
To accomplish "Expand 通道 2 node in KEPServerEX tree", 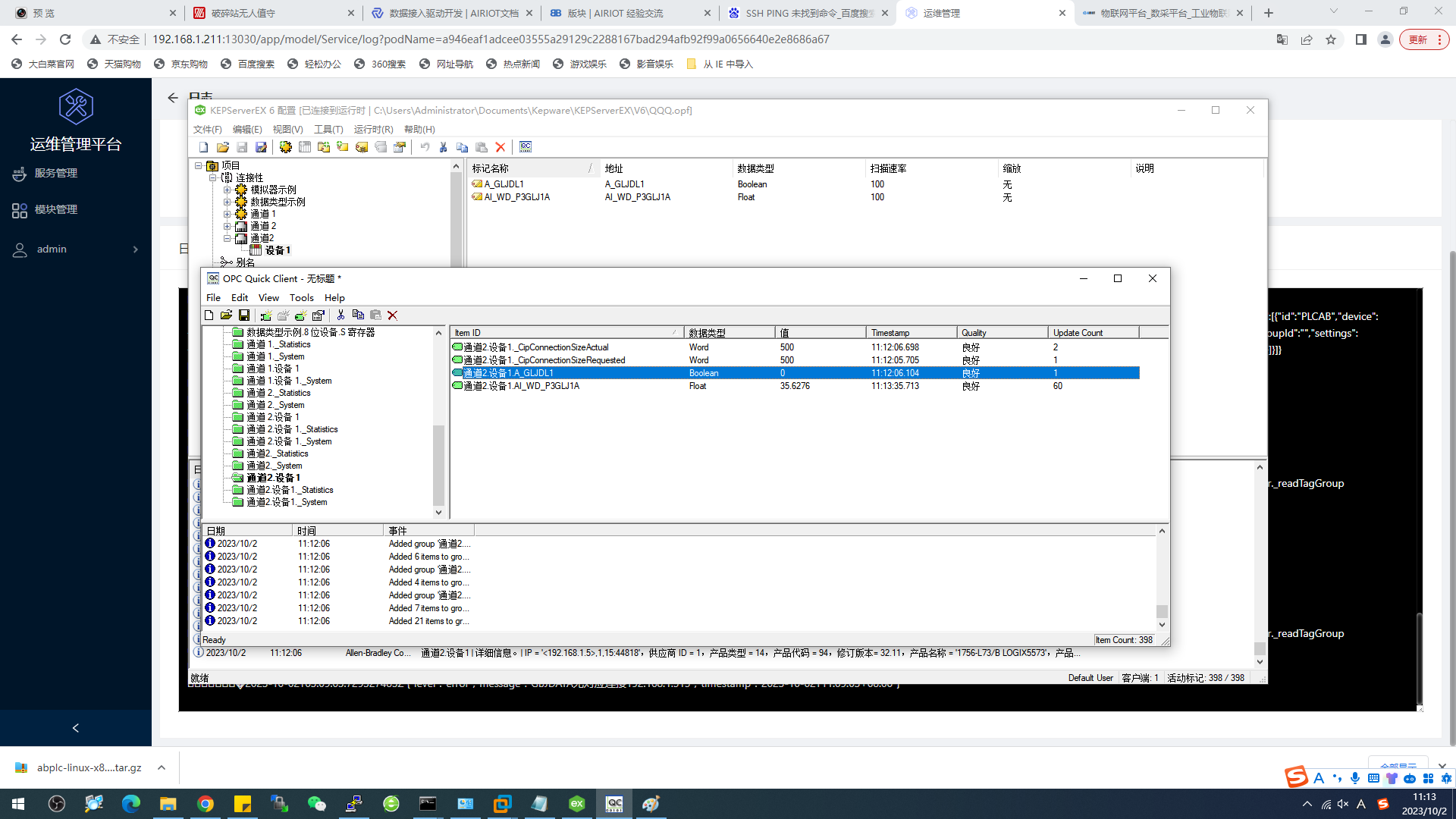I will (227, 226).
